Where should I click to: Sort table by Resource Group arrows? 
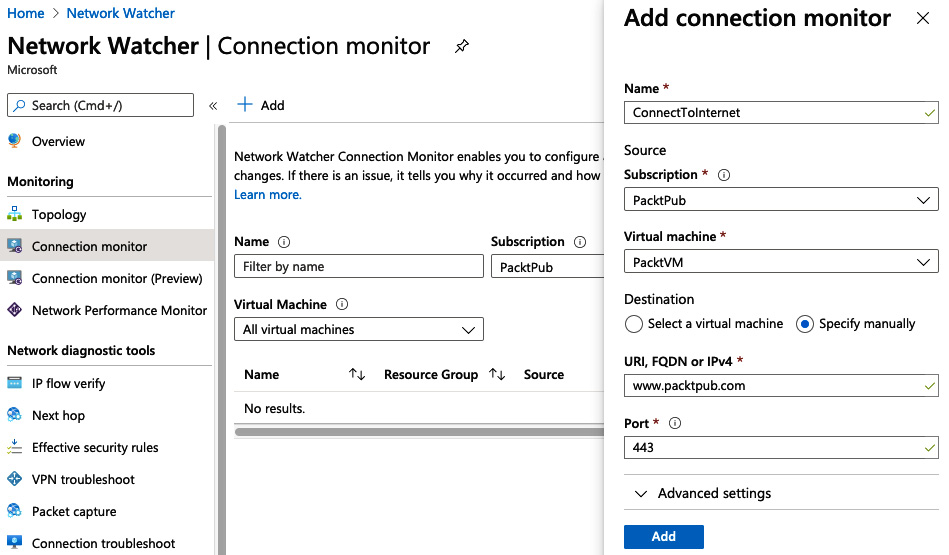tap(497, 375)
